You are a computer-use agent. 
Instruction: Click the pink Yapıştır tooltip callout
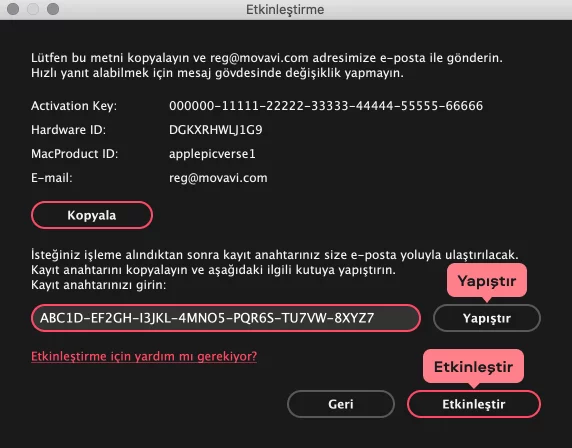coord(487,281)
